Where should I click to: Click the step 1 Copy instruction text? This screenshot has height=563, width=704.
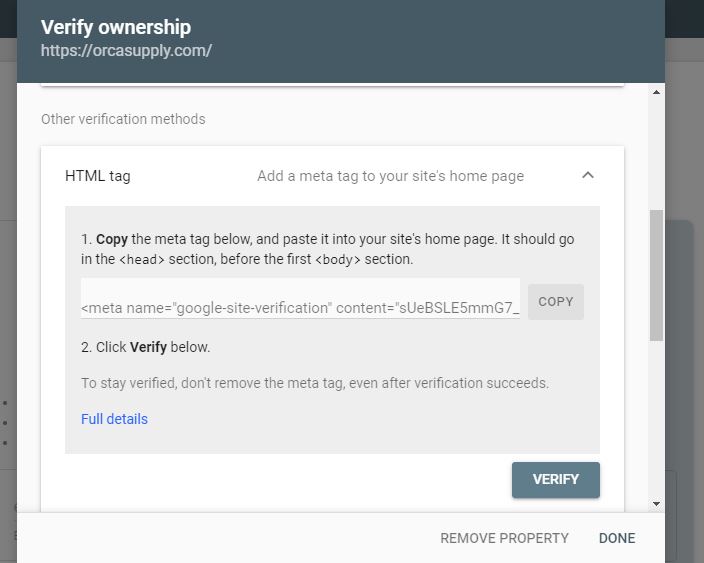(x=327, y=249)
